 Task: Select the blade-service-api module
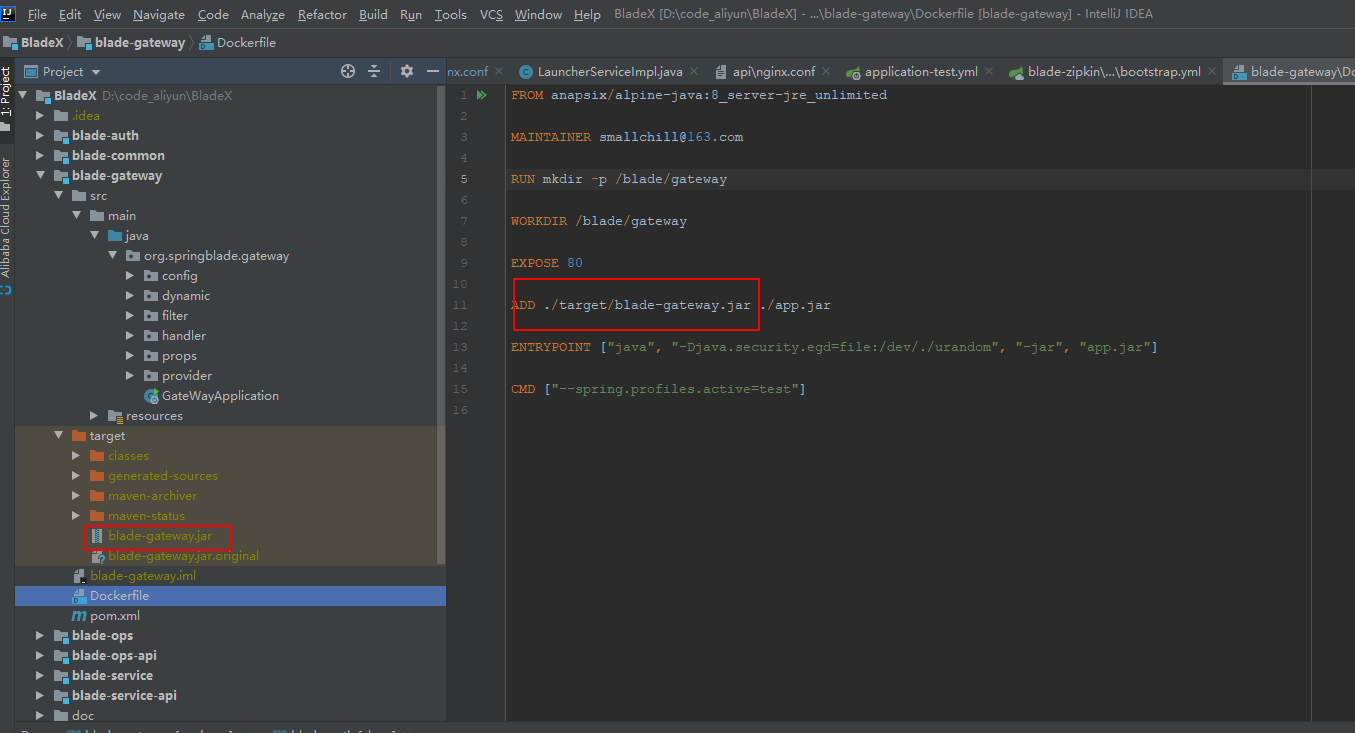tap(124, 696)
